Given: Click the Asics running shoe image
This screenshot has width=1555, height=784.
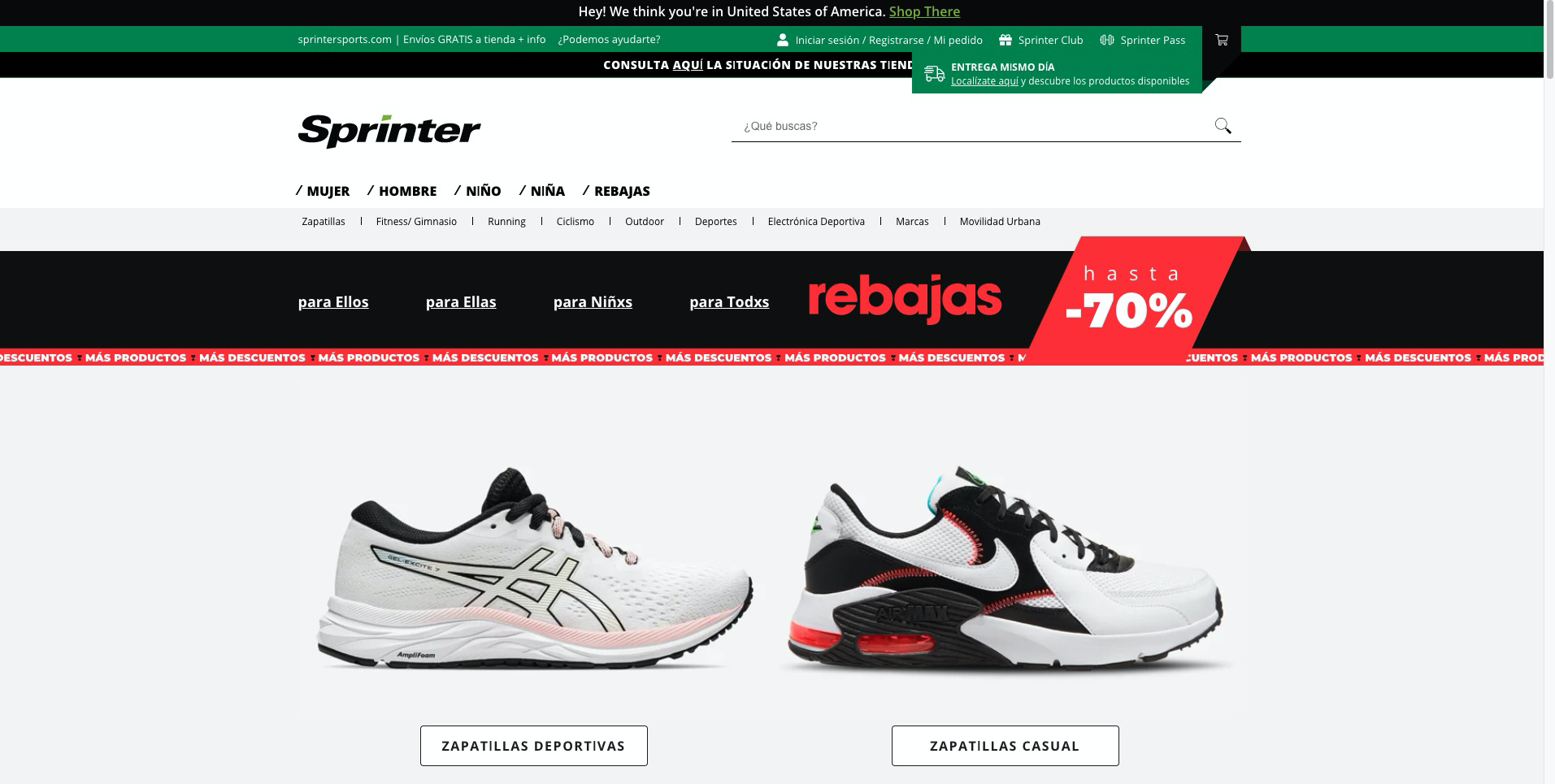Looking at the screenshot, I should [534, 568].
